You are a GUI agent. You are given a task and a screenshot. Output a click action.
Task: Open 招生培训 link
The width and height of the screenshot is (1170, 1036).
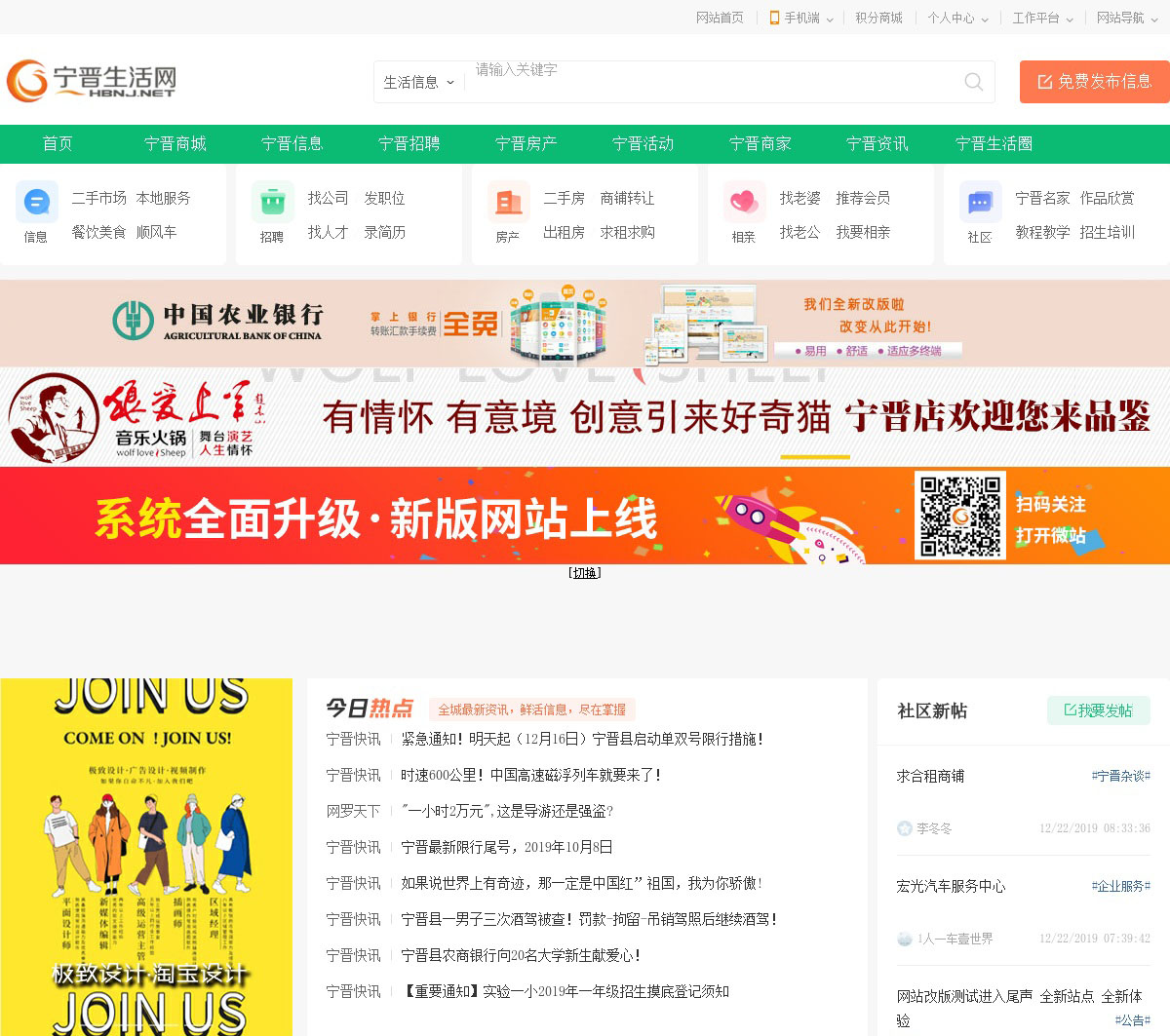[x=1108, y=232]
